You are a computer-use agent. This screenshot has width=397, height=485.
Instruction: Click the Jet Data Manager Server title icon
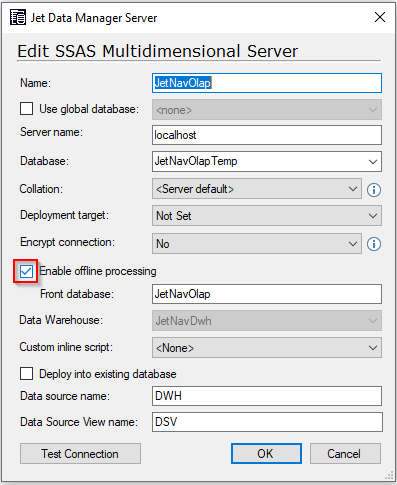[18, 17]
